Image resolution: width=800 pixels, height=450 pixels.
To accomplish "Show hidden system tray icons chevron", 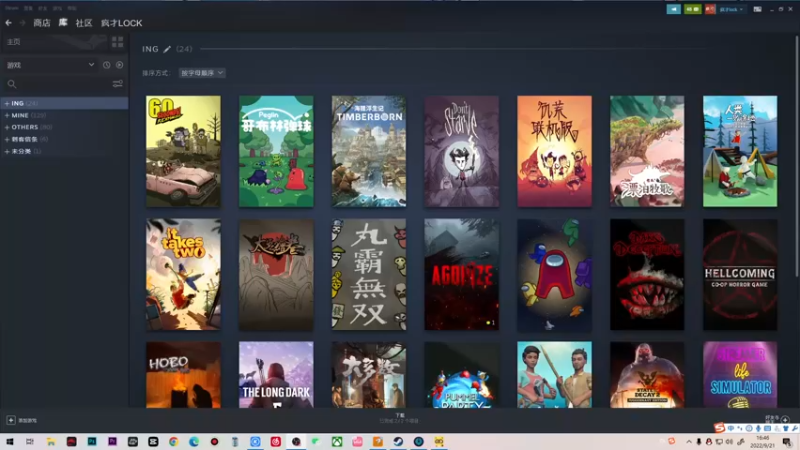I will pos(689,441).
